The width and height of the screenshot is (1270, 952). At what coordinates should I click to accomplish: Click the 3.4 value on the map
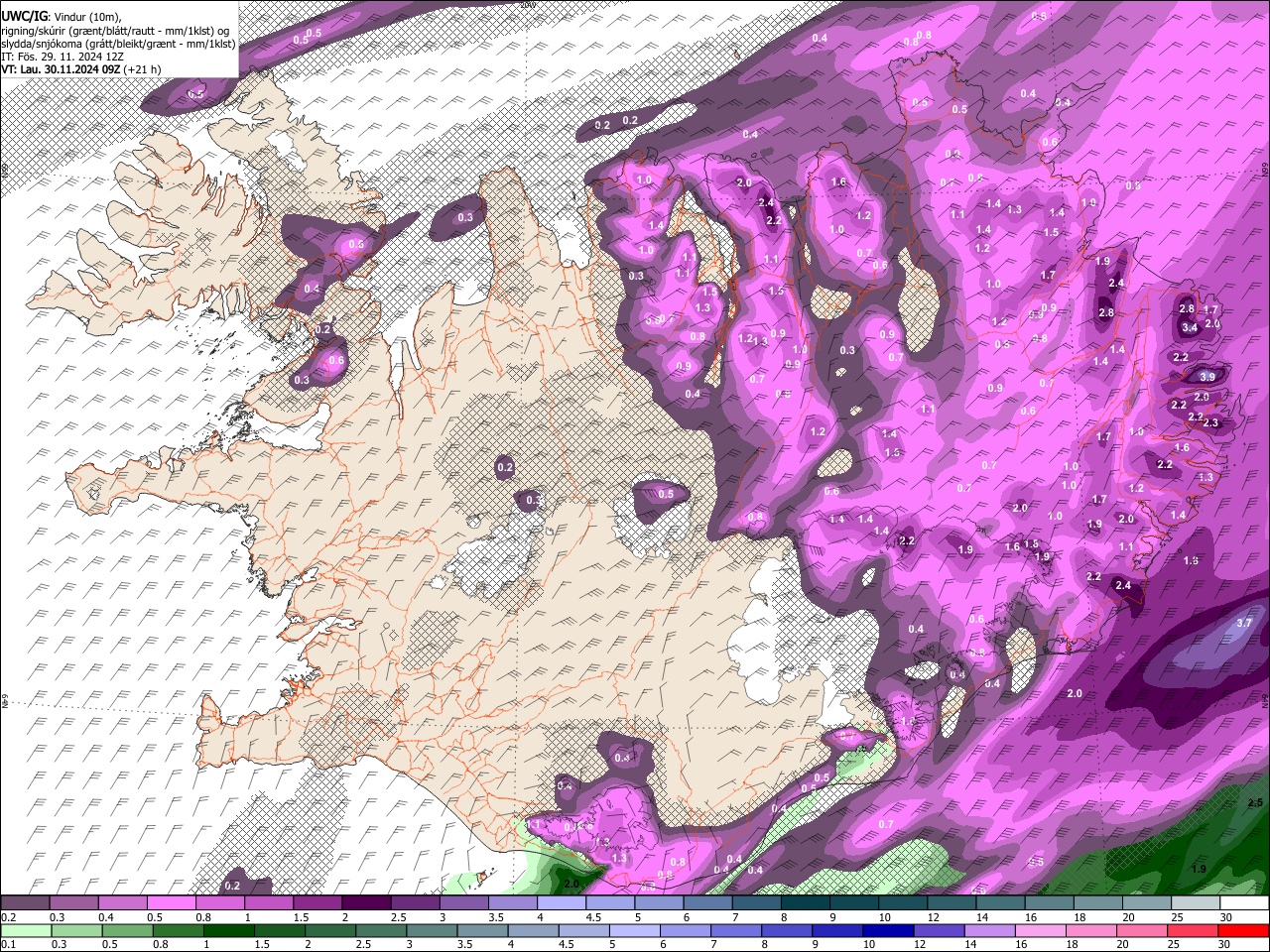(1191, 327)
